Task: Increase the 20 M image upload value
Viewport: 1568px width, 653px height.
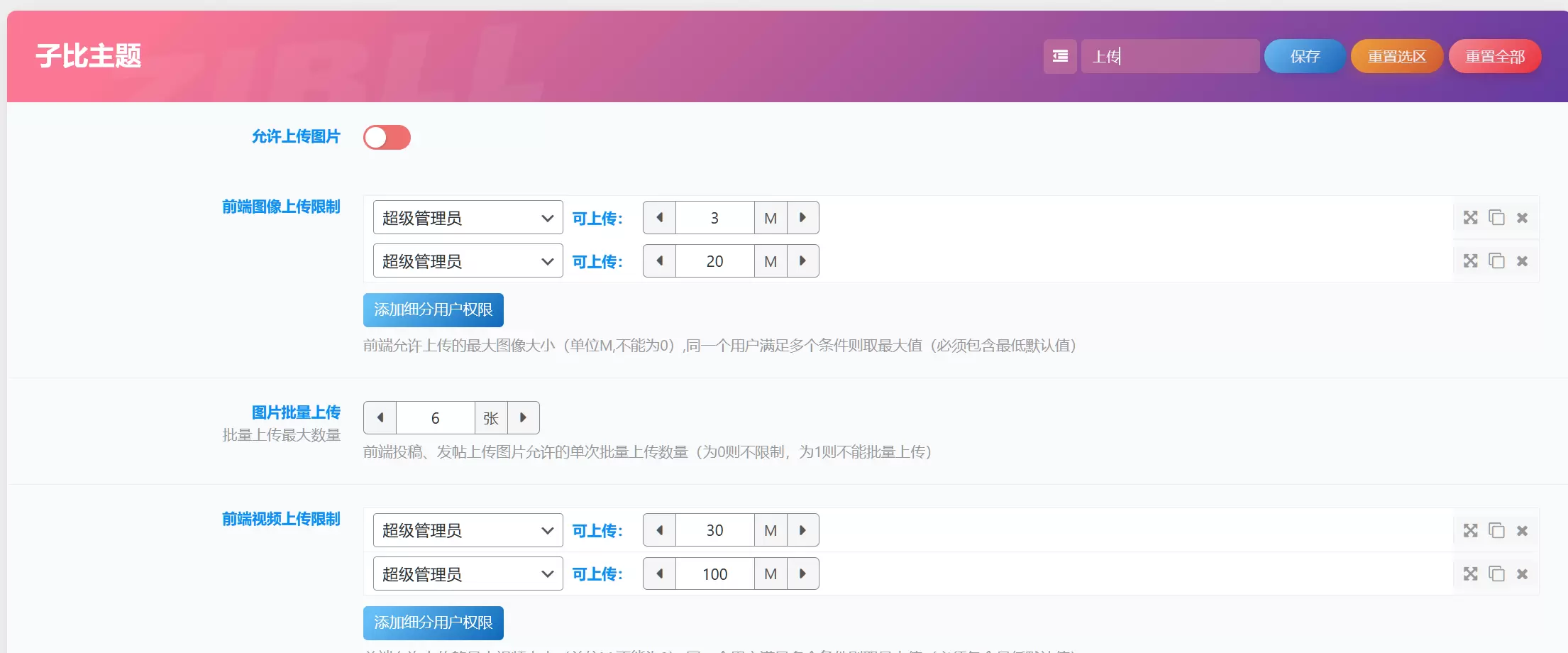Action: [x=803, y=261]
